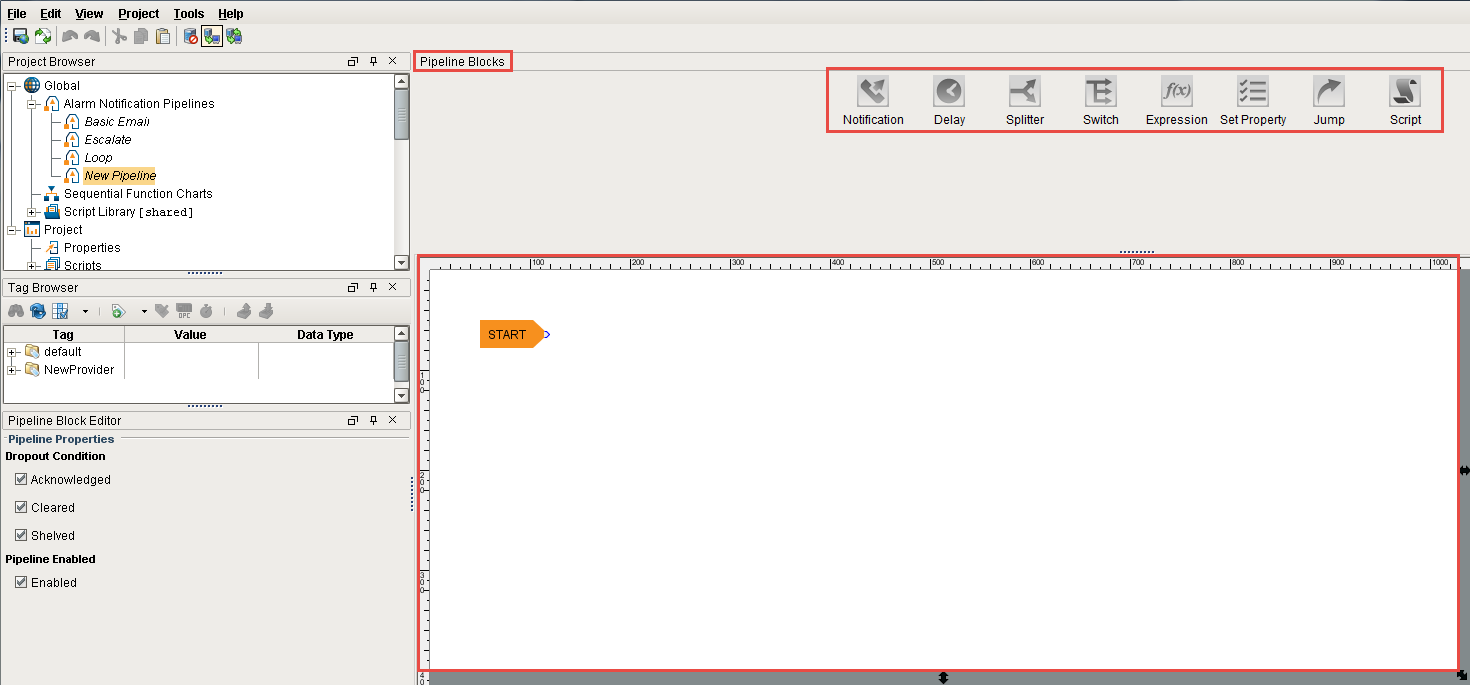Open the Tools menu
The image size is (1470, 685).
(188, 13)
